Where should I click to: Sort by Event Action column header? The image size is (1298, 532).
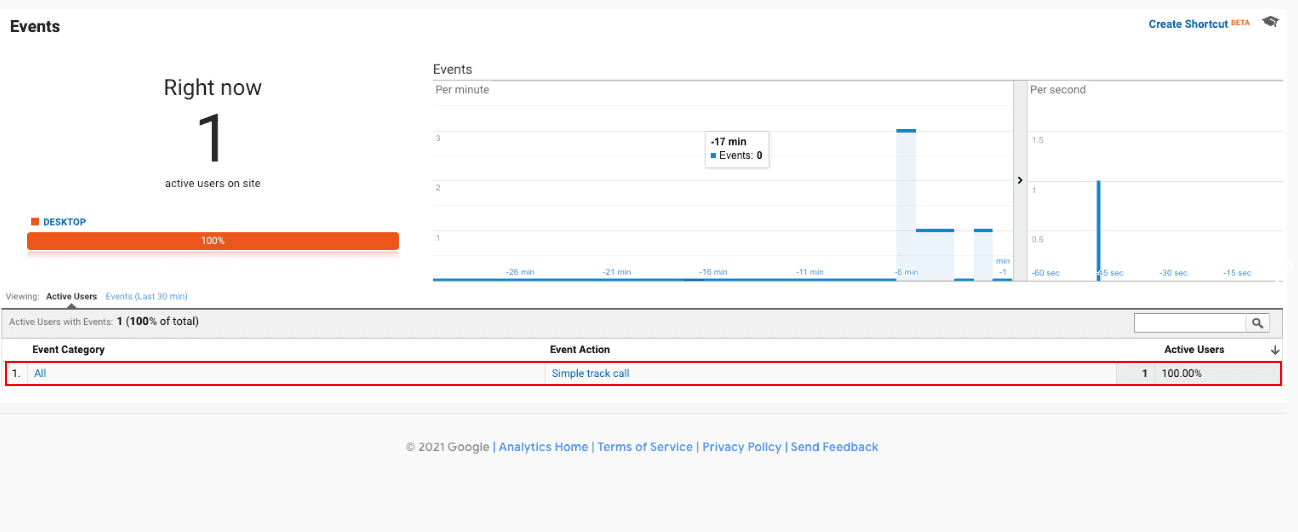(x=580, y=350)
